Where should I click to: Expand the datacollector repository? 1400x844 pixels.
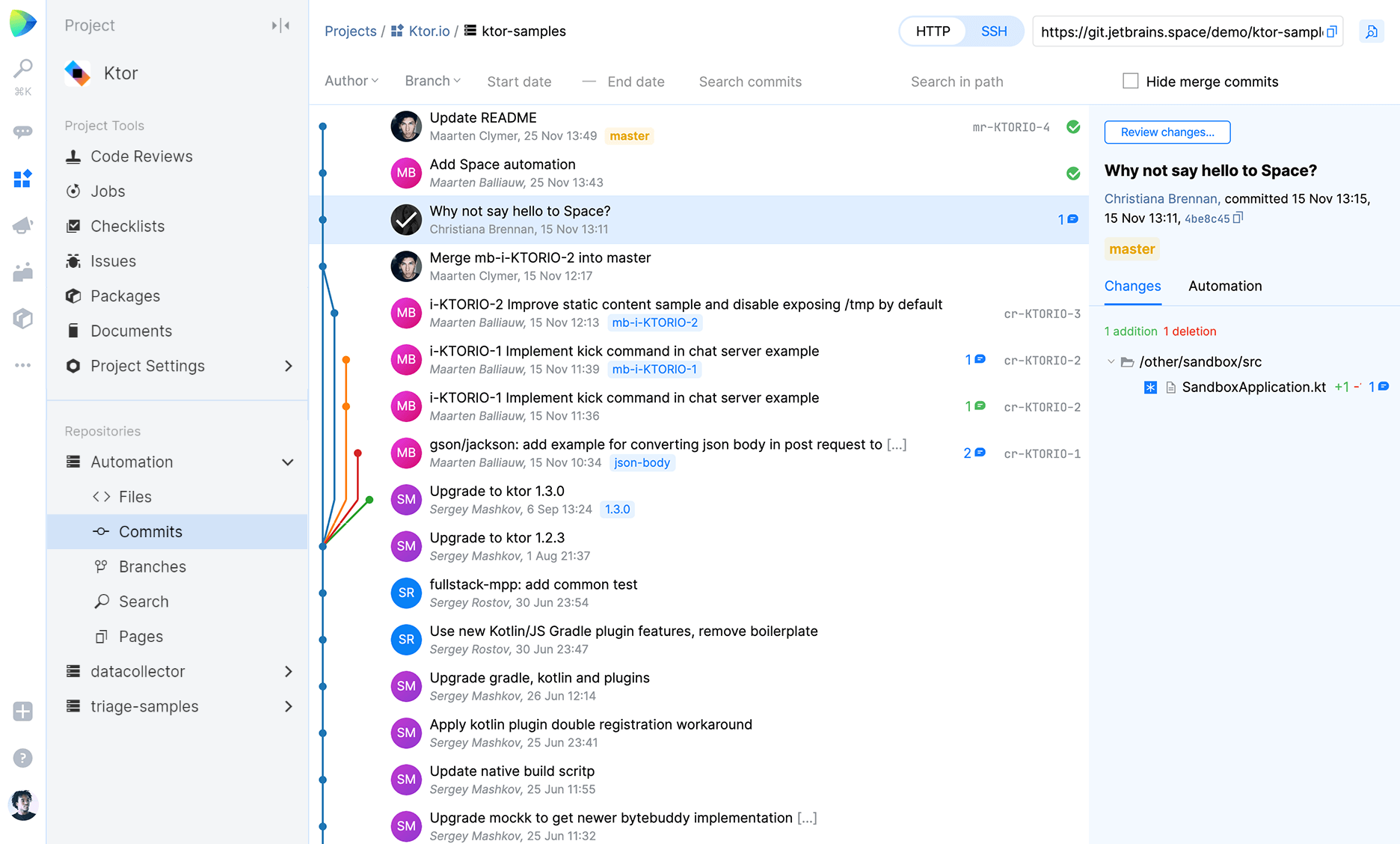pyautogui.click(x=289, y=672)
